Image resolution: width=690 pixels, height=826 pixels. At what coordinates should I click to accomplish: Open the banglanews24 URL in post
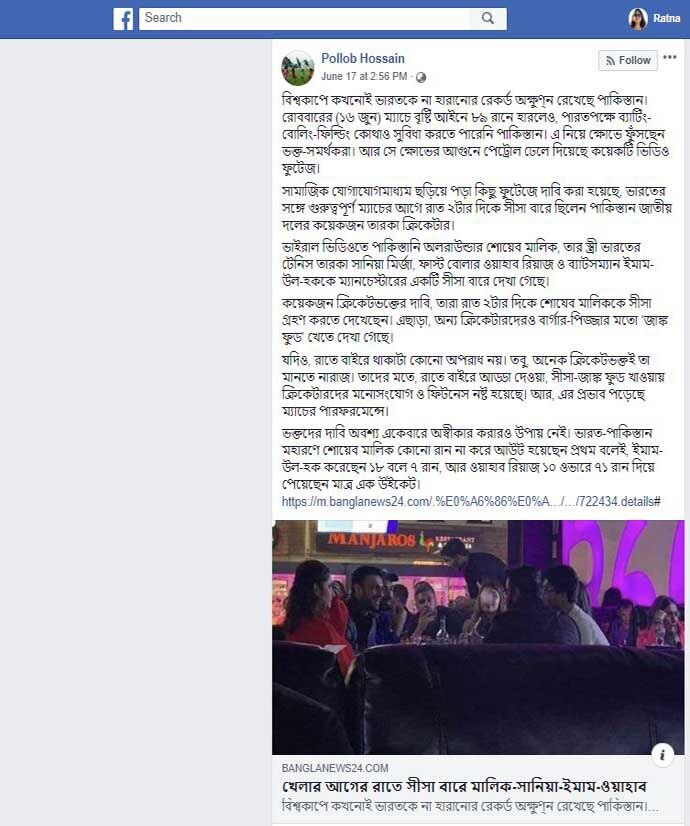(x=471, y=502)
